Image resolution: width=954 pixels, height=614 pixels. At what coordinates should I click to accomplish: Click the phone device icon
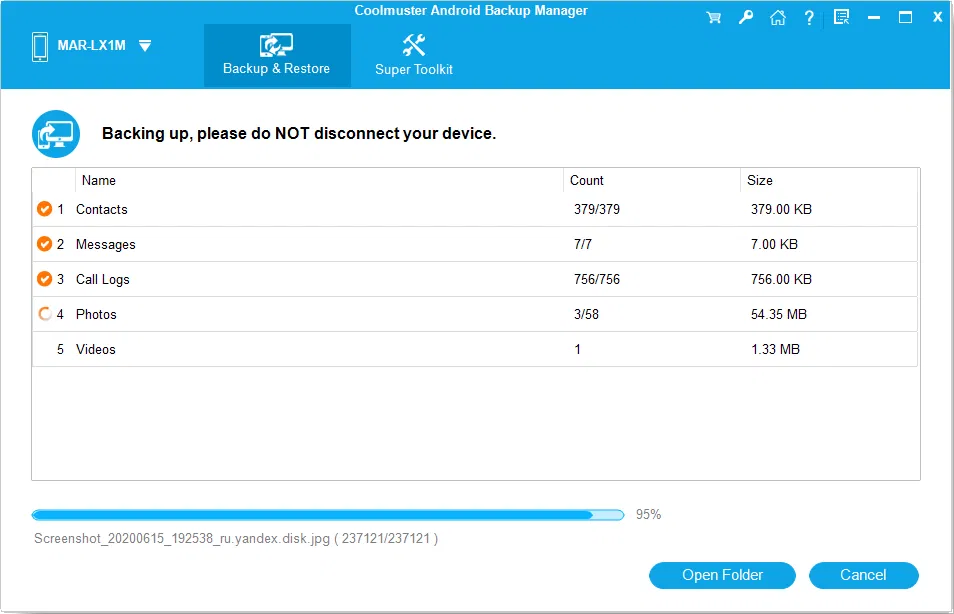(40, 47)
